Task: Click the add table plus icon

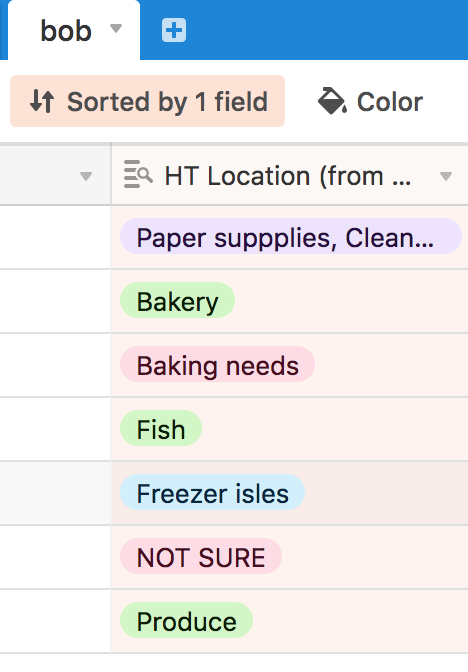Action: tap(174, 30)
